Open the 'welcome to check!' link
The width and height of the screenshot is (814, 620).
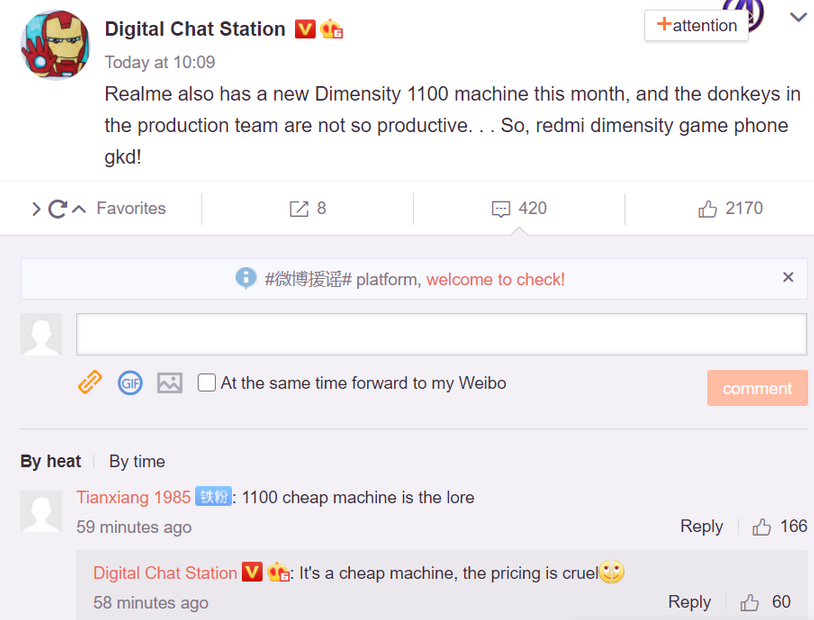495,279
